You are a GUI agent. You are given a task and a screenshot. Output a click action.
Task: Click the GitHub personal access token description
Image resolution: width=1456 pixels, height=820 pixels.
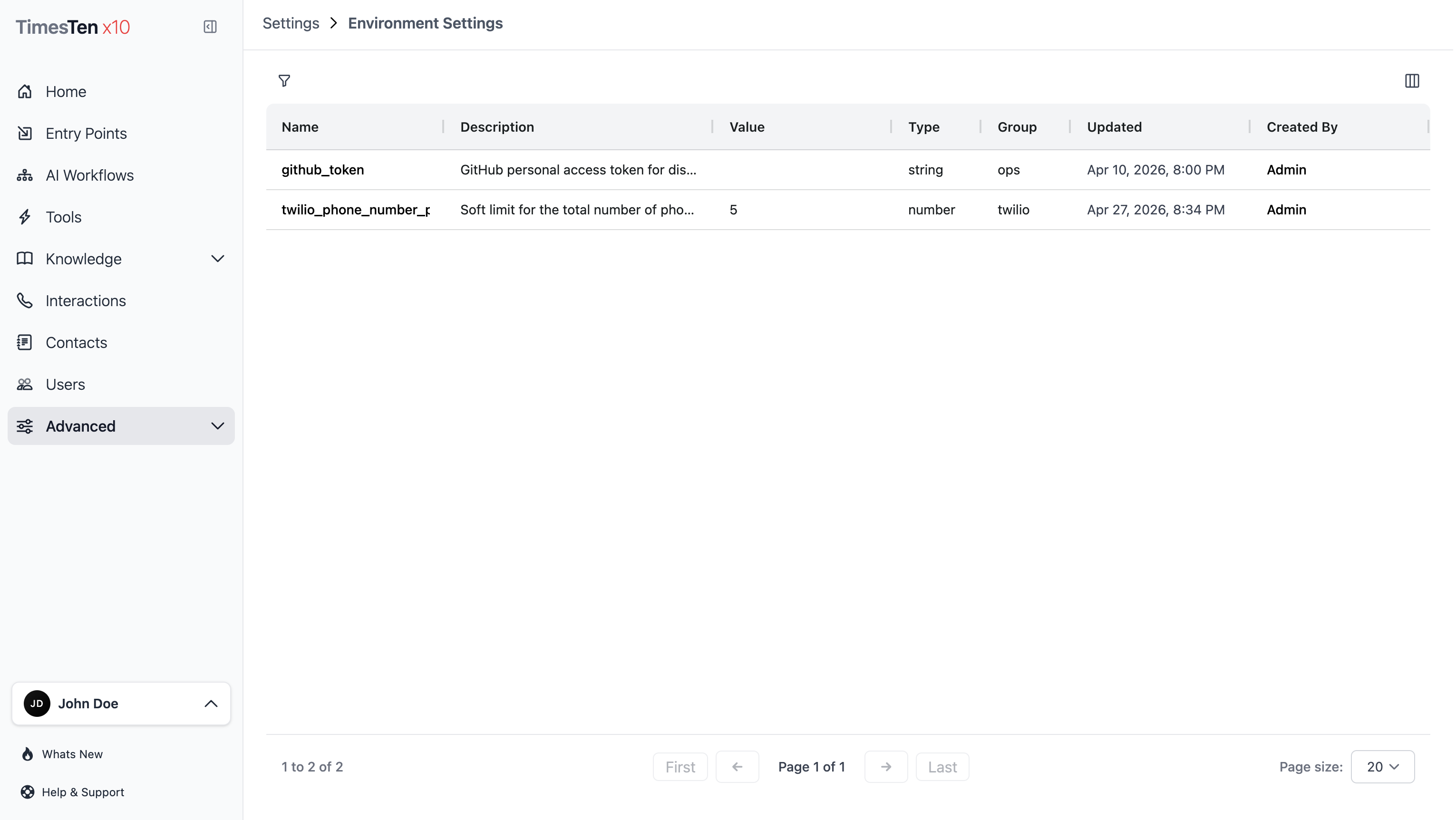point(578,170)
